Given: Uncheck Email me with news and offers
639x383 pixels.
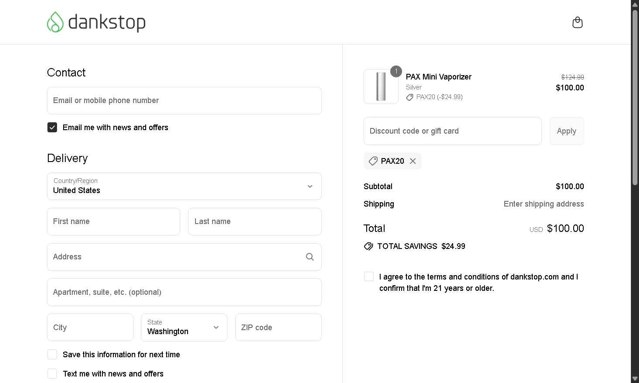Looking at the screenshot, I should click(x=52, y=127).
